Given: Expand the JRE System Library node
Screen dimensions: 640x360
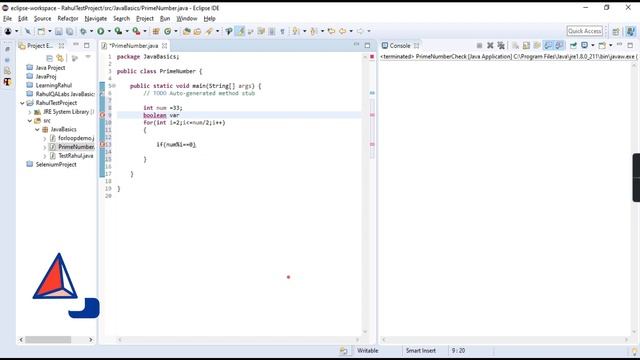Looking at the screenshot, I should tap(30, 112).
